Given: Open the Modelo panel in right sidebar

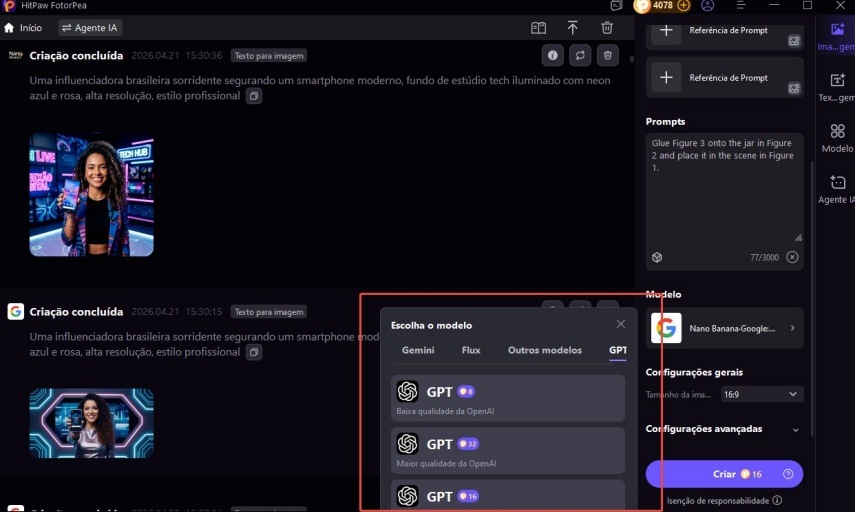Looking at the screenshot, I should click(x=836, y=138).
